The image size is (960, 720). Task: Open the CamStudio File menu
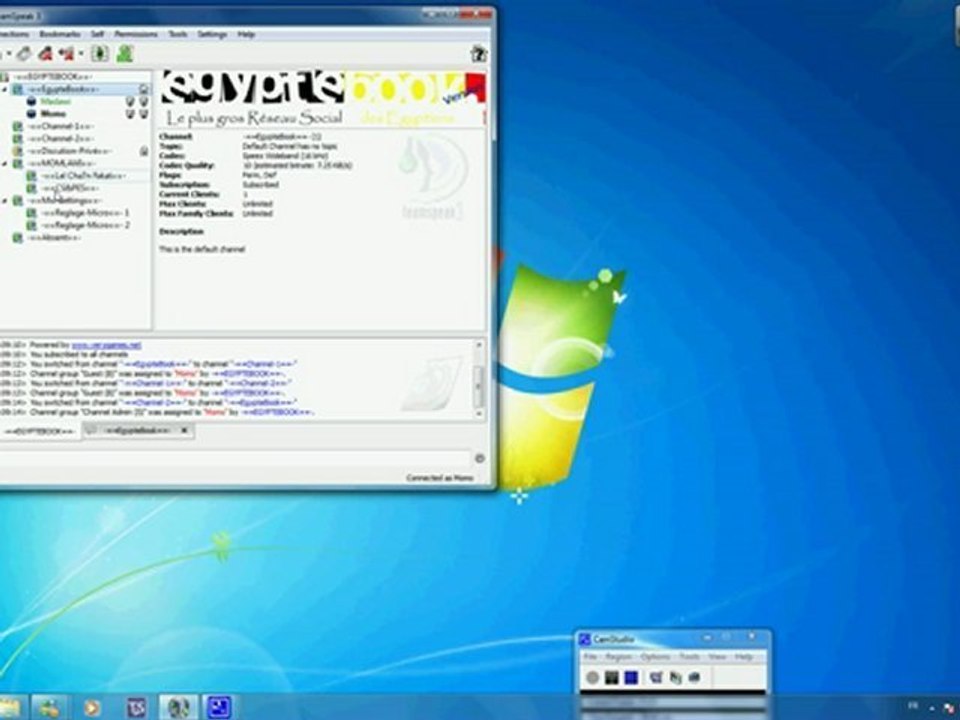pyautogui.click(x=590, y=657)
